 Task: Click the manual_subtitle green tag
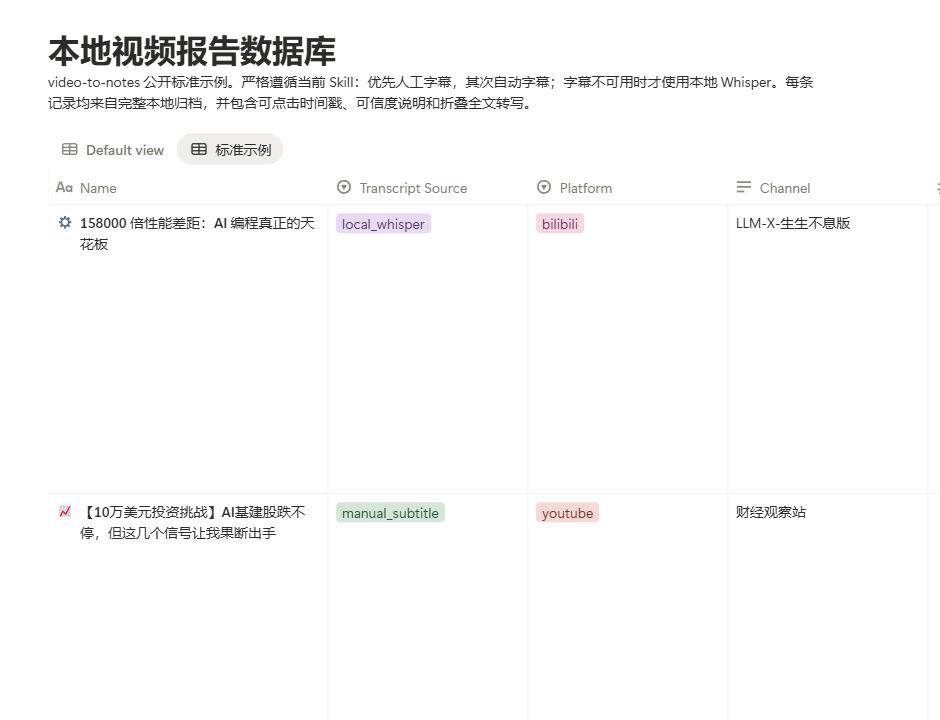pos(390,513)
